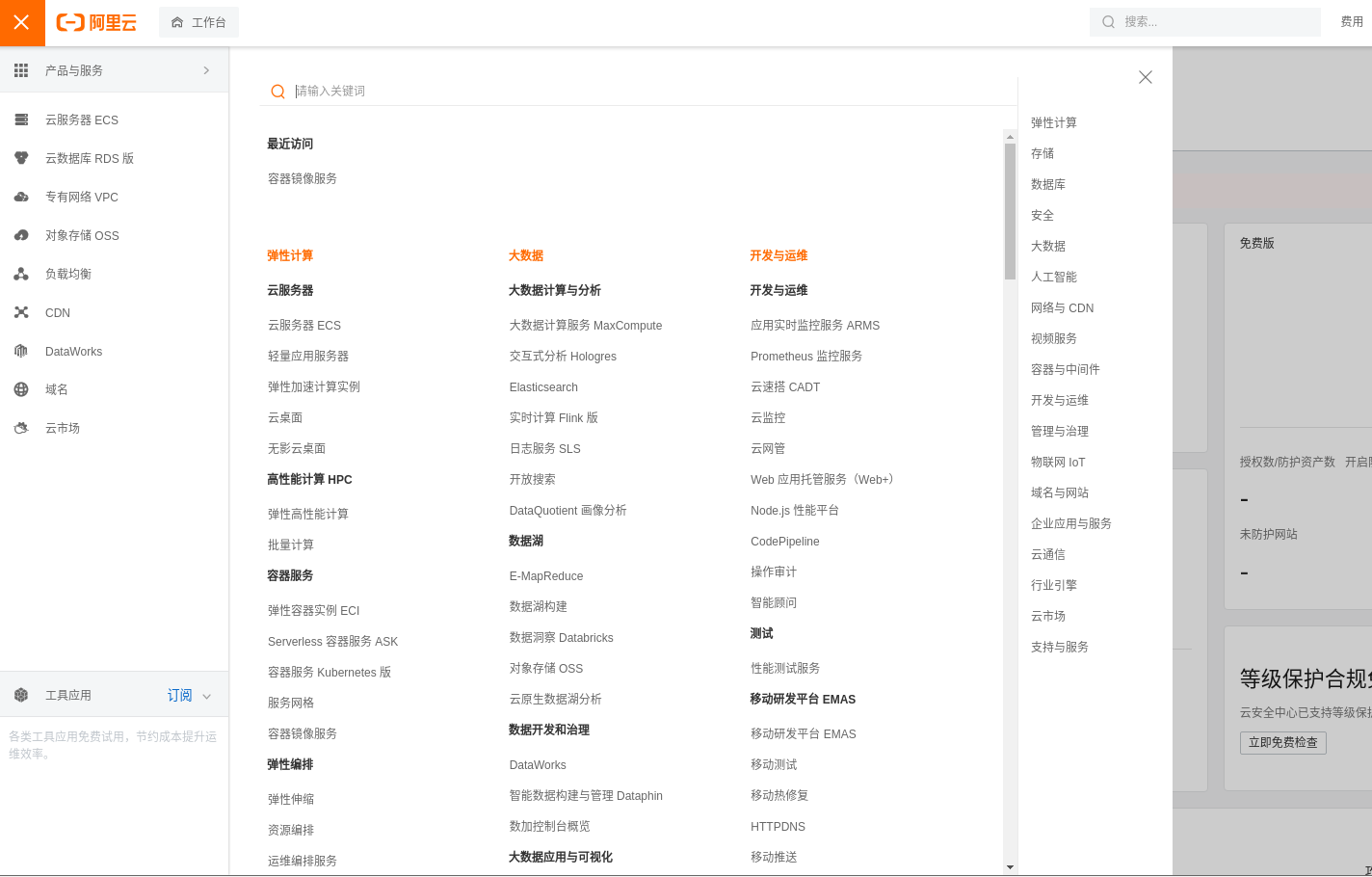Open 弹性加速计算实例 link

pyautogui.click(x=314, y=386)
